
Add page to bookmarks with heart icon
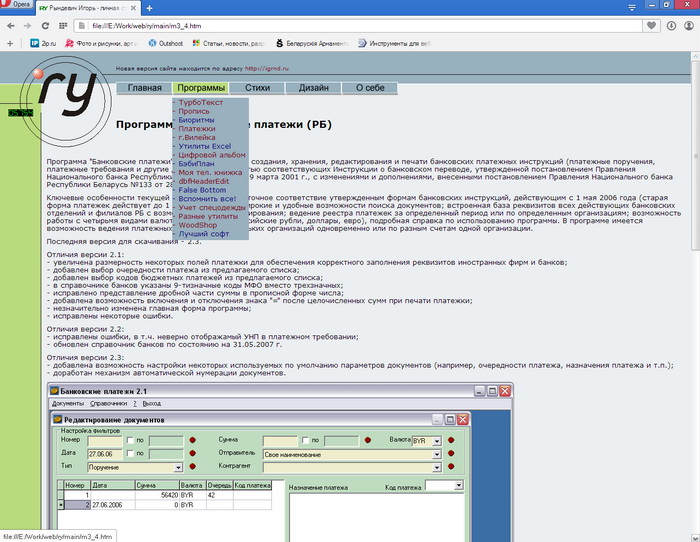click(x=651, y=25)
